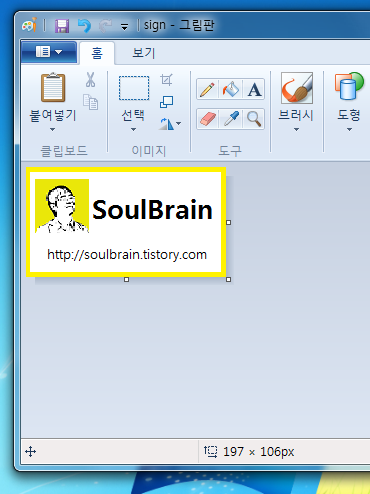The height and width of the screenshot is (494, 370).
Task: Expand the 선택 dropdown arrow
Action: 133,129
